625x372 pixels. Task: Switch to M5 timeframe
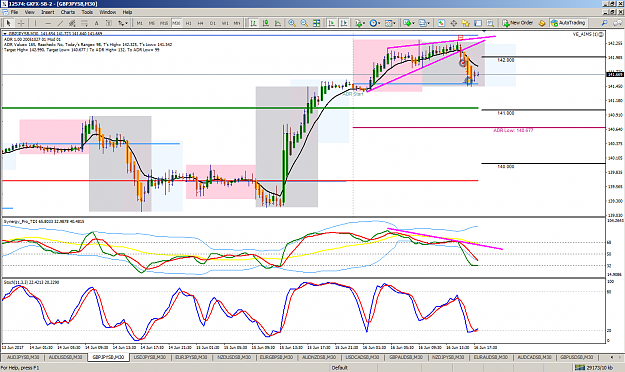pos(151,23)
